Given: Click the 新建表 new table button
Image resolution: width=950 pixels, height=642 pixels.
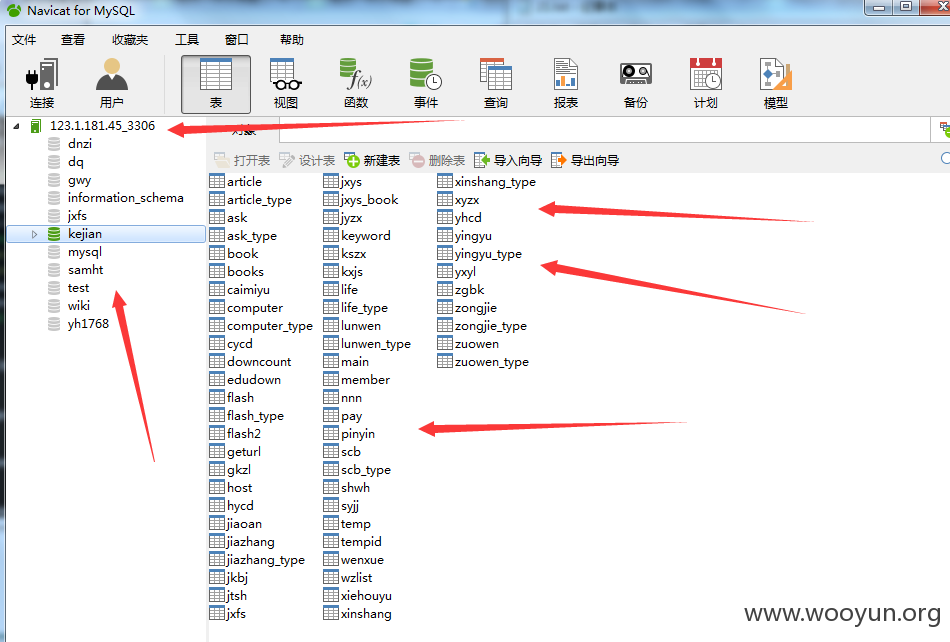Looking at the screenshot, I should point(372,160).
